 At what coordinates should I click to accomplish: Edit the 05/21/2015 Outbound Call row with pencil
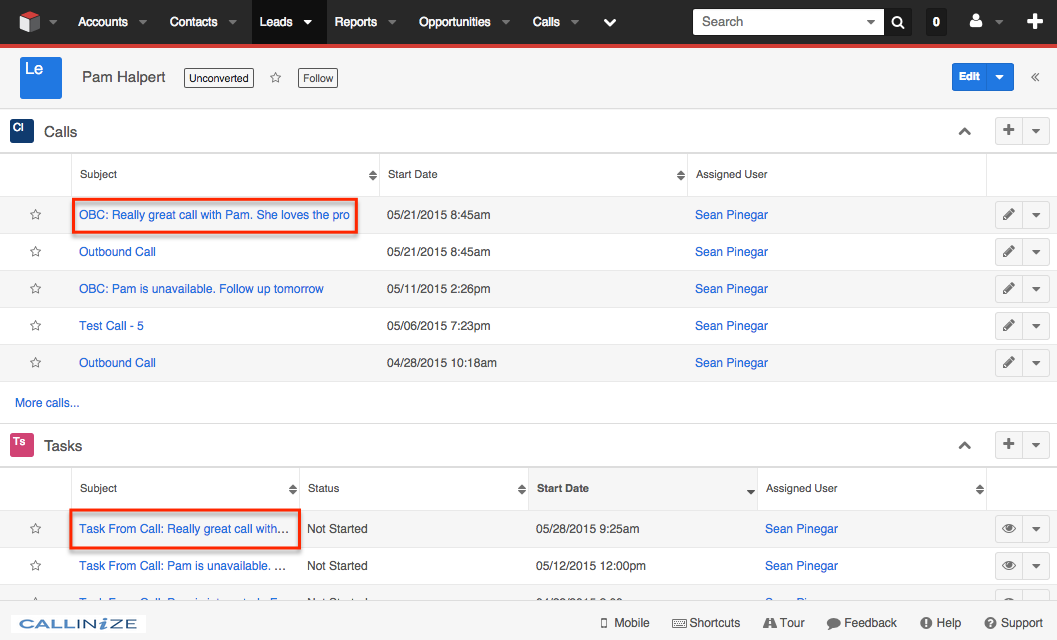(1008, 252)
